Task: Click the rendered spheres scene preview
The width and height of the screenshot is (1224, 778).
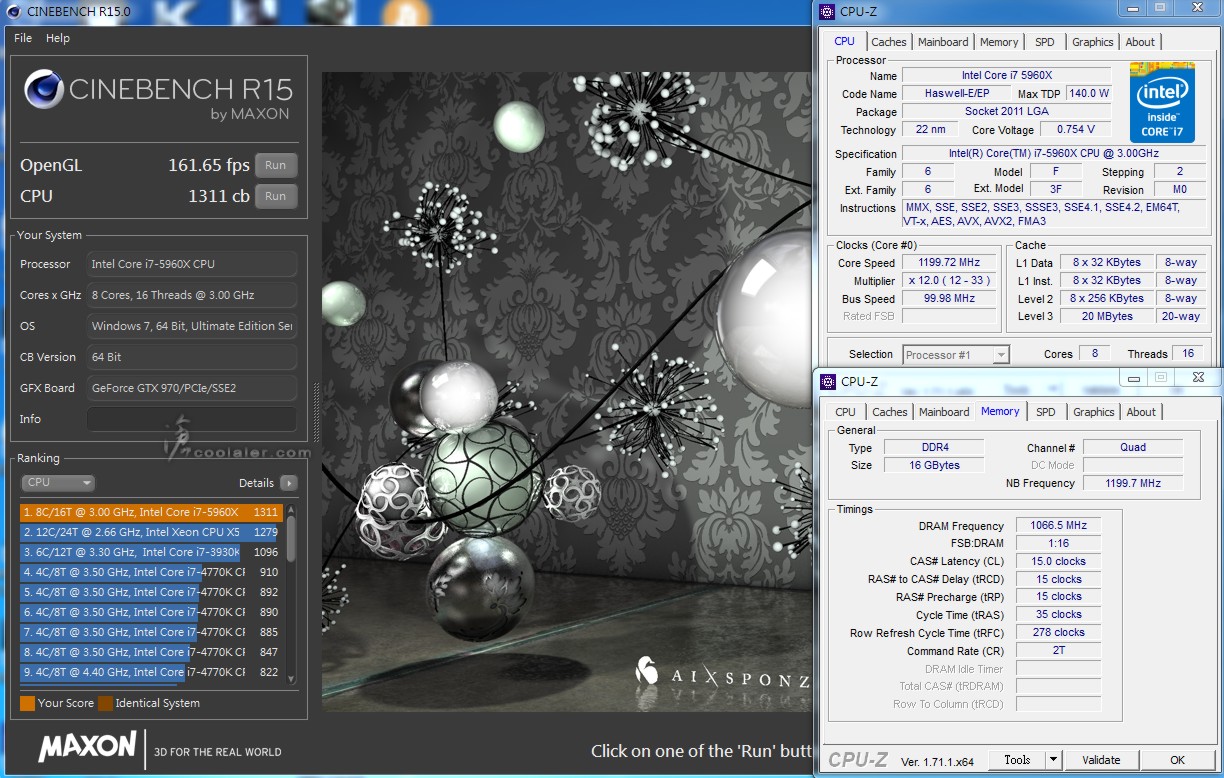Action: [x=566, y=392]
